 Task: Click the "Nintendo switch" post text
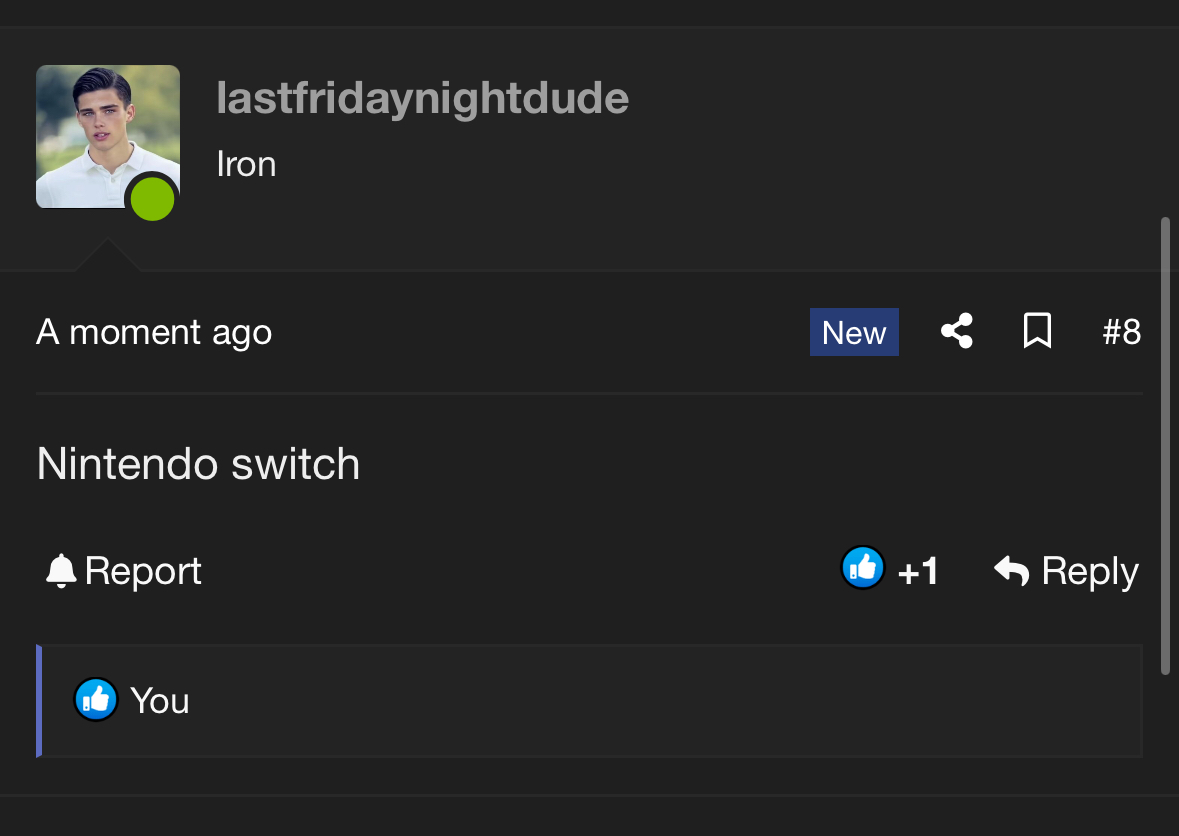point(198,464)
